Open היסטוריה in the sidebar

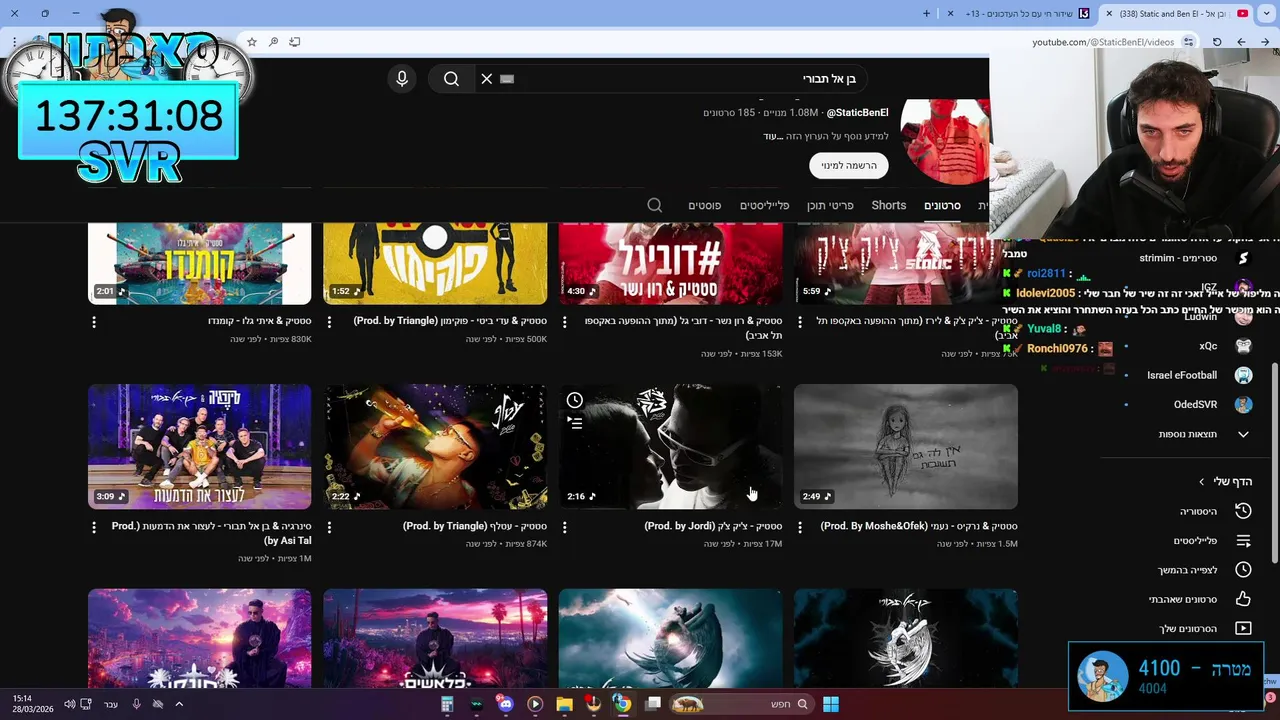click(x=1214, y=511)
